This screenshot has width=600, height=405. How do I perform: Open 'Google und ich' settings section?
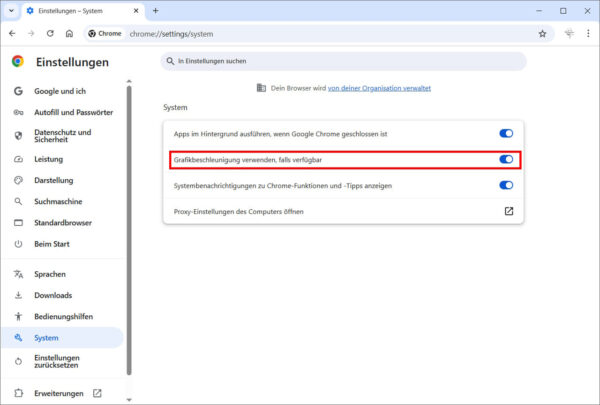tap(63, 91)
